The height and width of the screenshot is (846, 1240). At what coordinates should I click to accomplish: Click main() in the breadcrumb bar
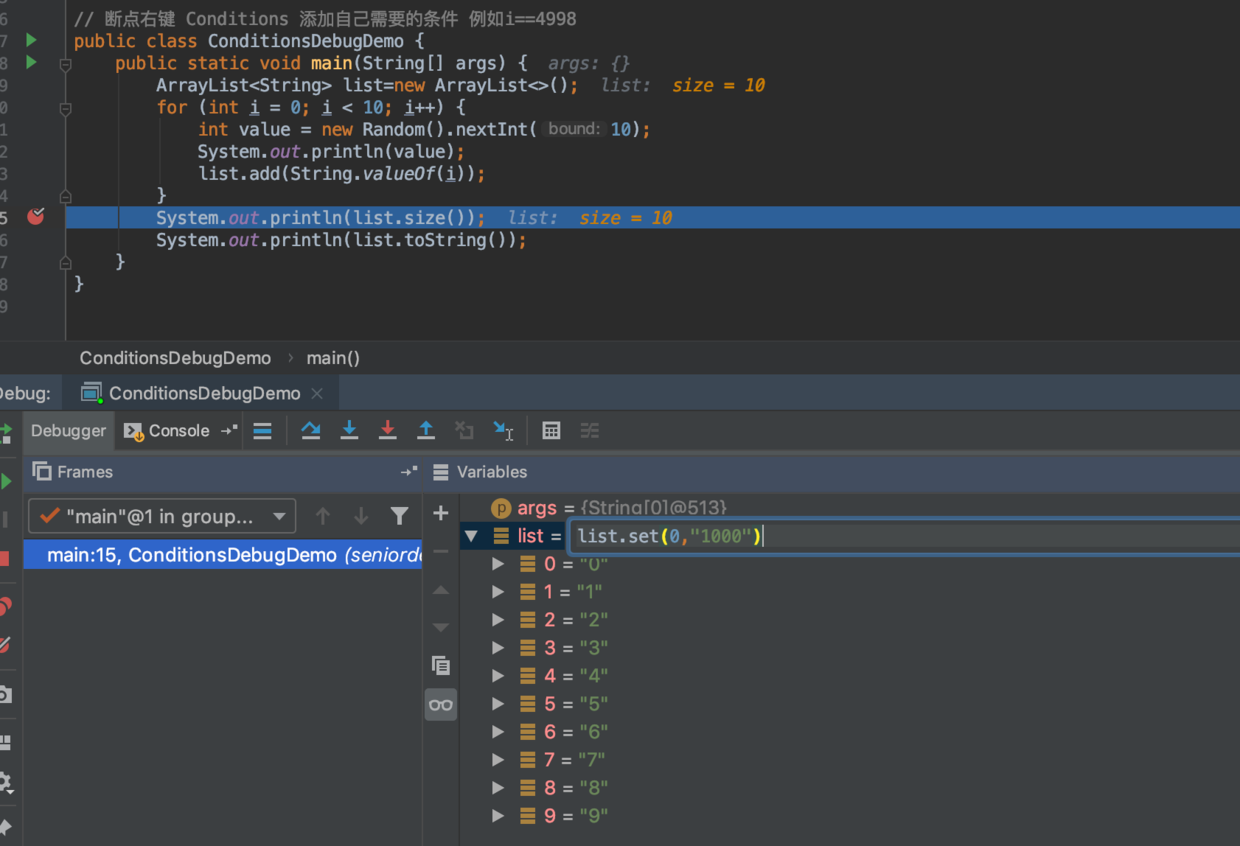(x=333, y=358)
